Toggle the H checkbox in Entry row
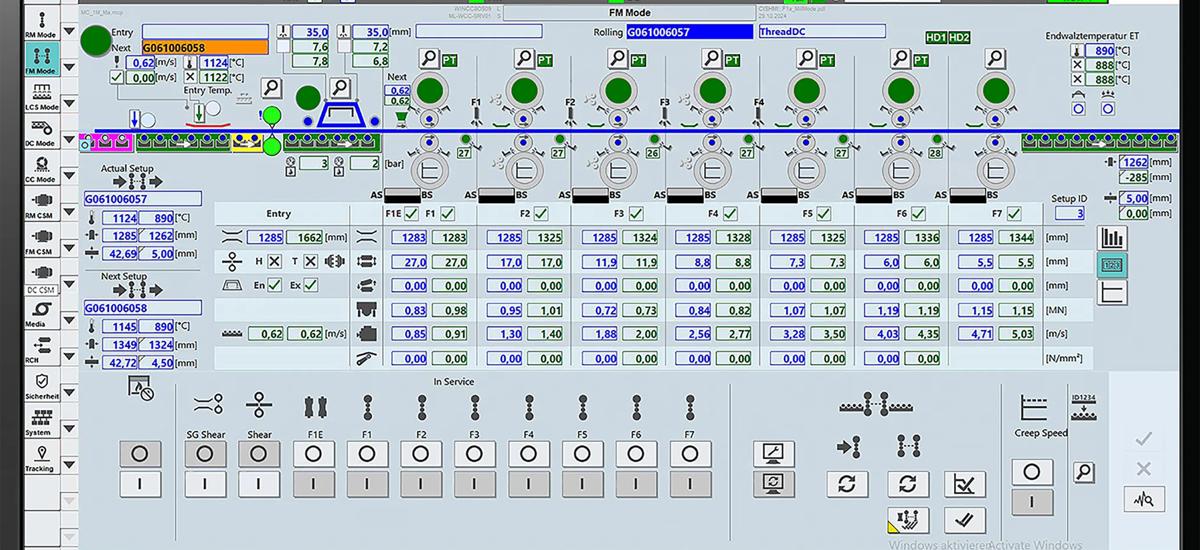This screenshot has height=550, width=1200. pos(274,261)
